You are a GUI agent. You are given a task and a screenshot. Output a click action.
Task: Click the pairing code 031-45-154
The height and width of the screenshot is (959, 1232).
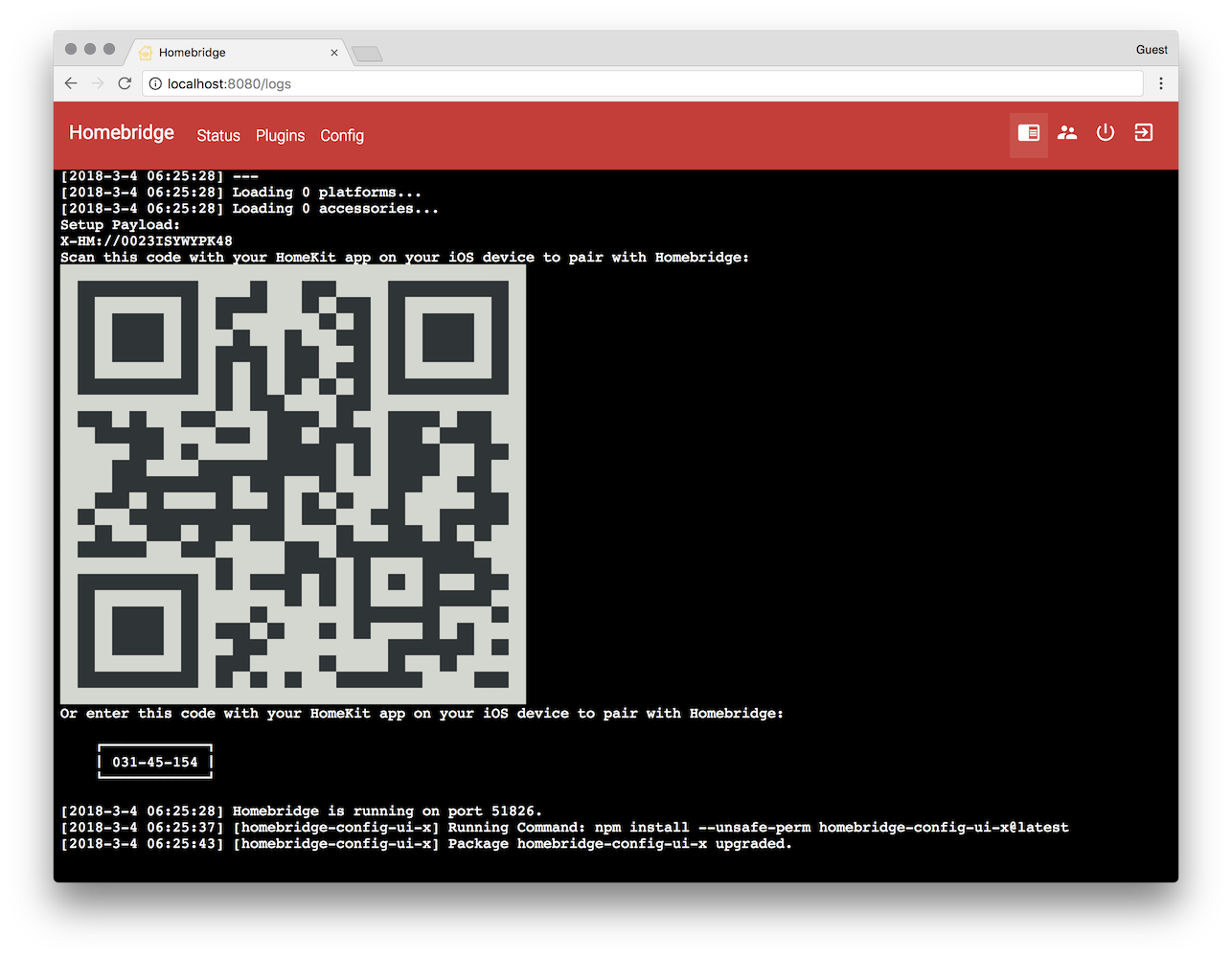155,763
